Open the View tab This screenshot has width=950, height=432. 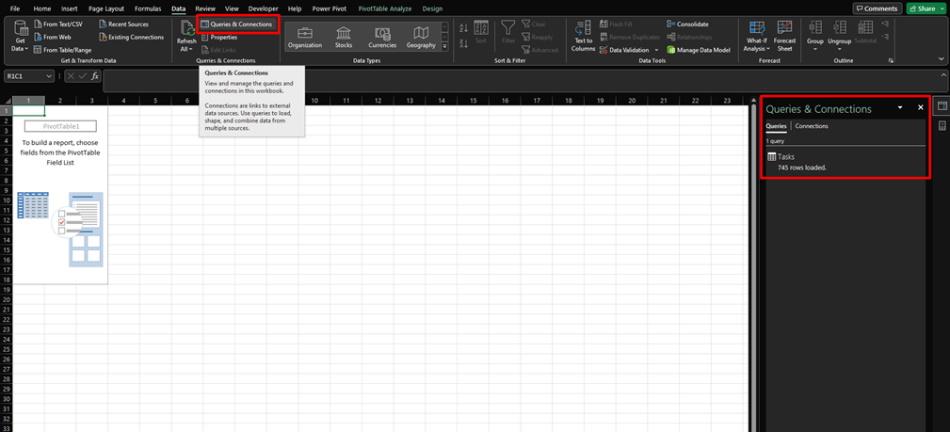pyautogui.click(x=231, y=8)
